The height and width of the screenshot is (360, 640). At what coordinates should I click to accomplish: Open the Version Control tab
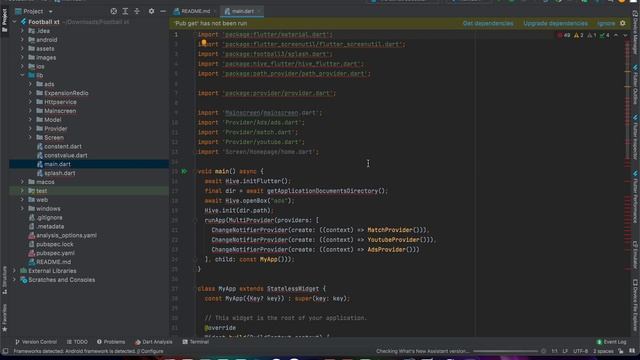point(36,342)
